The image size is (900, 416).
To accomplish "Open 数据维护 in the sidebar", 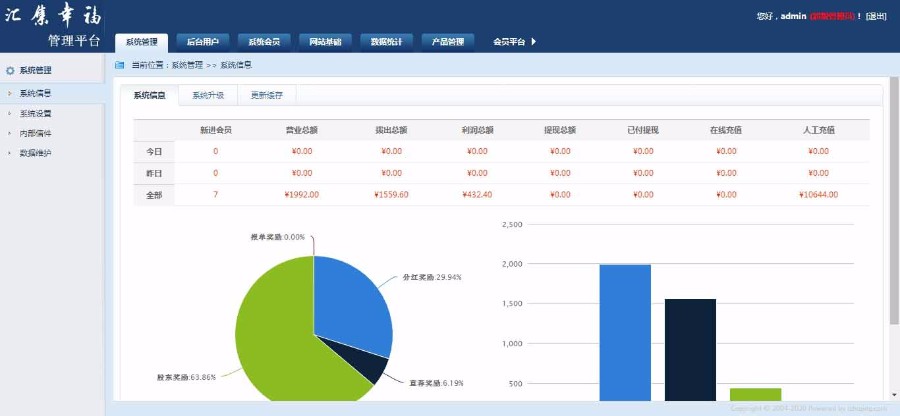I will [x=35, y=153].
